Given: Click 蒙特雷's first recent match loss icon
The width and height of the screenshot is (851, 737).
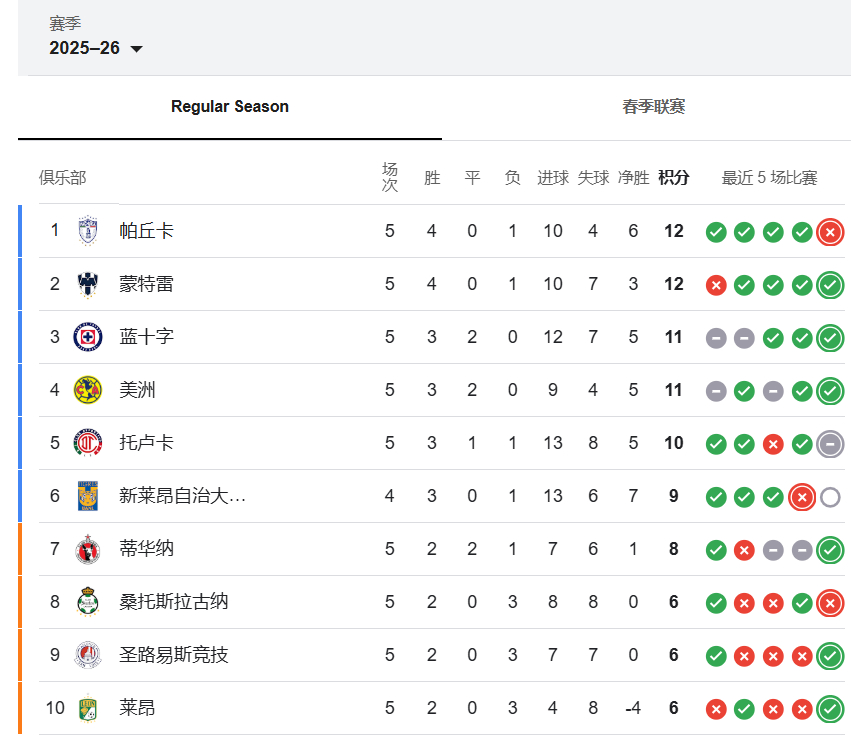Looking at the screenshot, I should pos(716,285).
